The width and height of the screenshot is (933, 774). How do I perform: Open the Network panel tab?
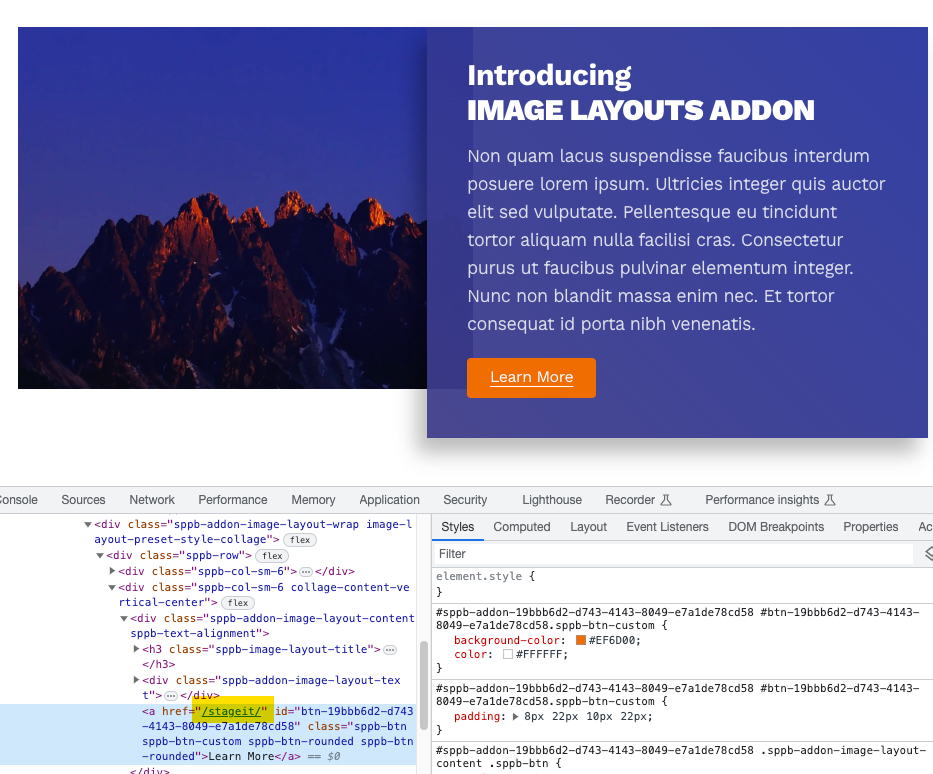click(152, 500)
